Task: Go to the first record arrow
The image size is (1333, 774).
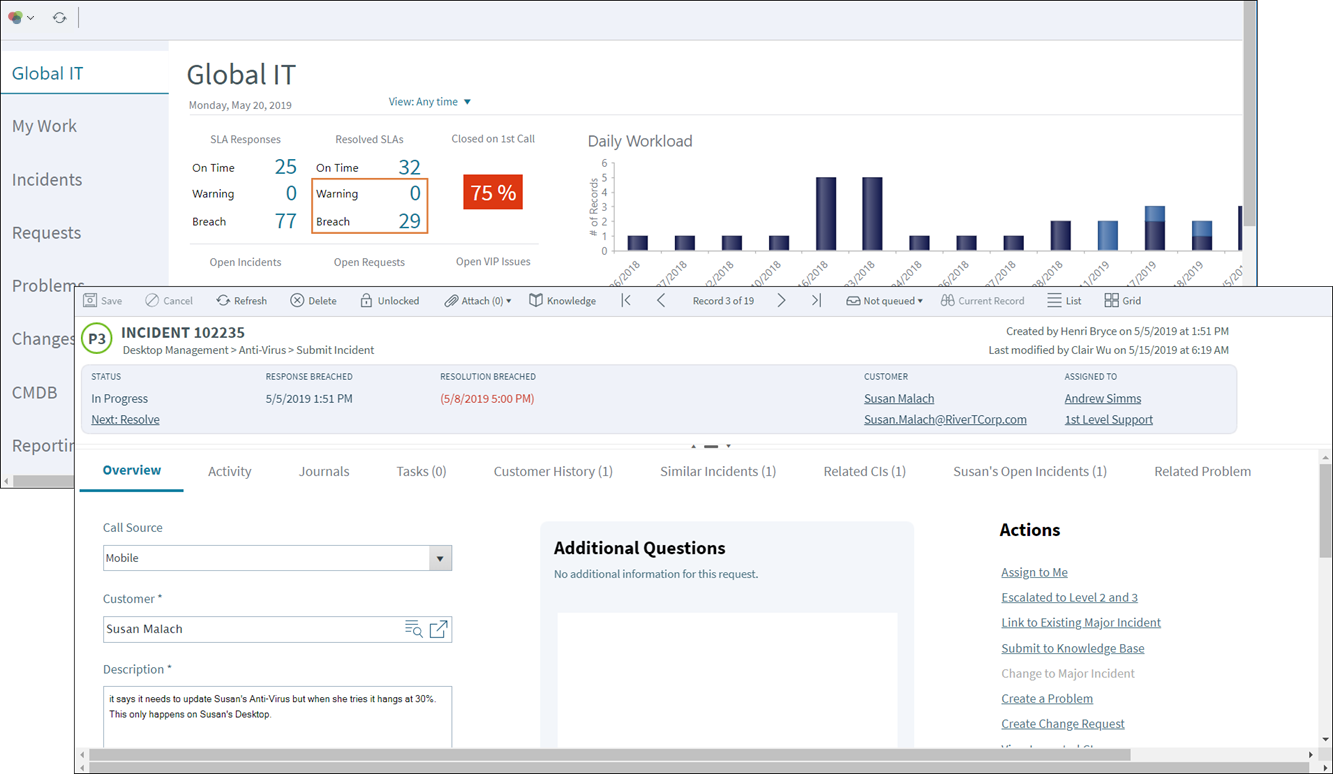Action: click(626, 301)
